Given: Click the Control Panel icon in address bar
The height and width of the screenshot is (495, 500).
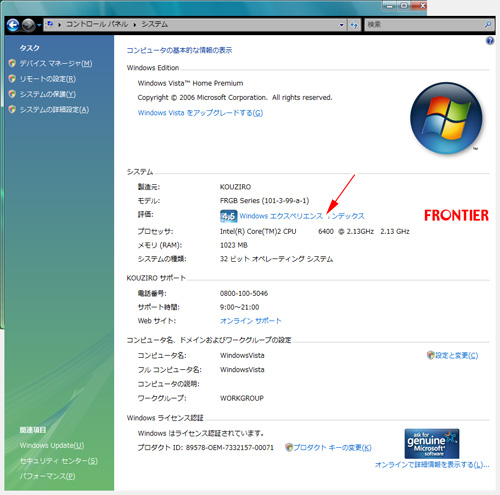Looking at the screenshot, I should coord(50,24).
